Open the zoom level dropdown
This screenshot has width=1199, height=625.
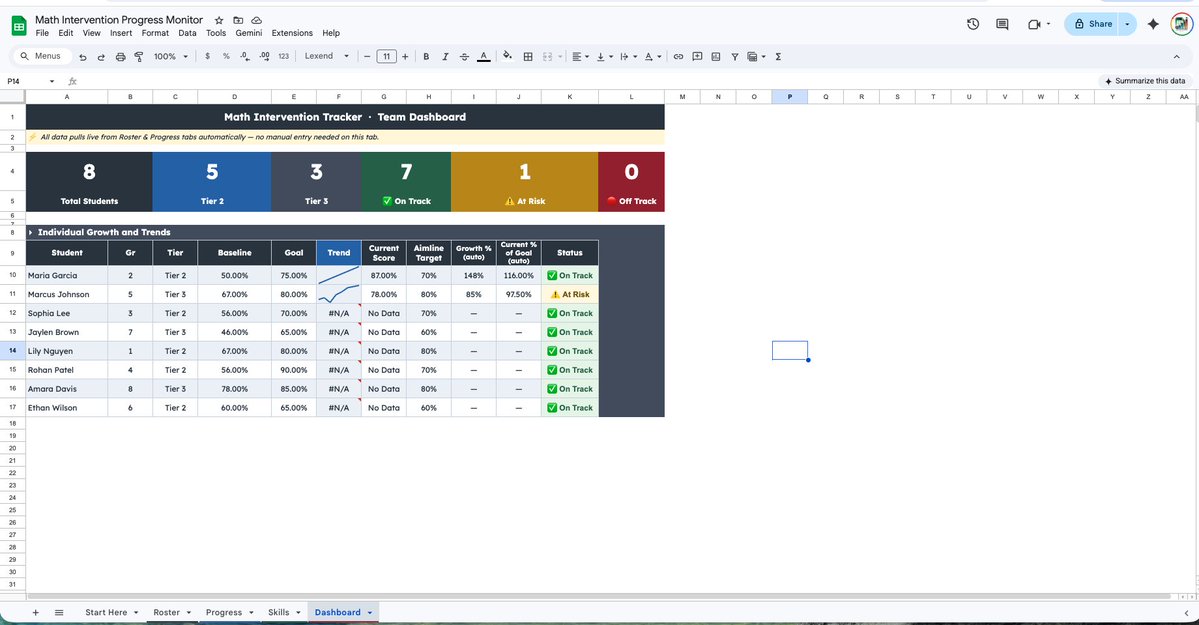point(171,57)
